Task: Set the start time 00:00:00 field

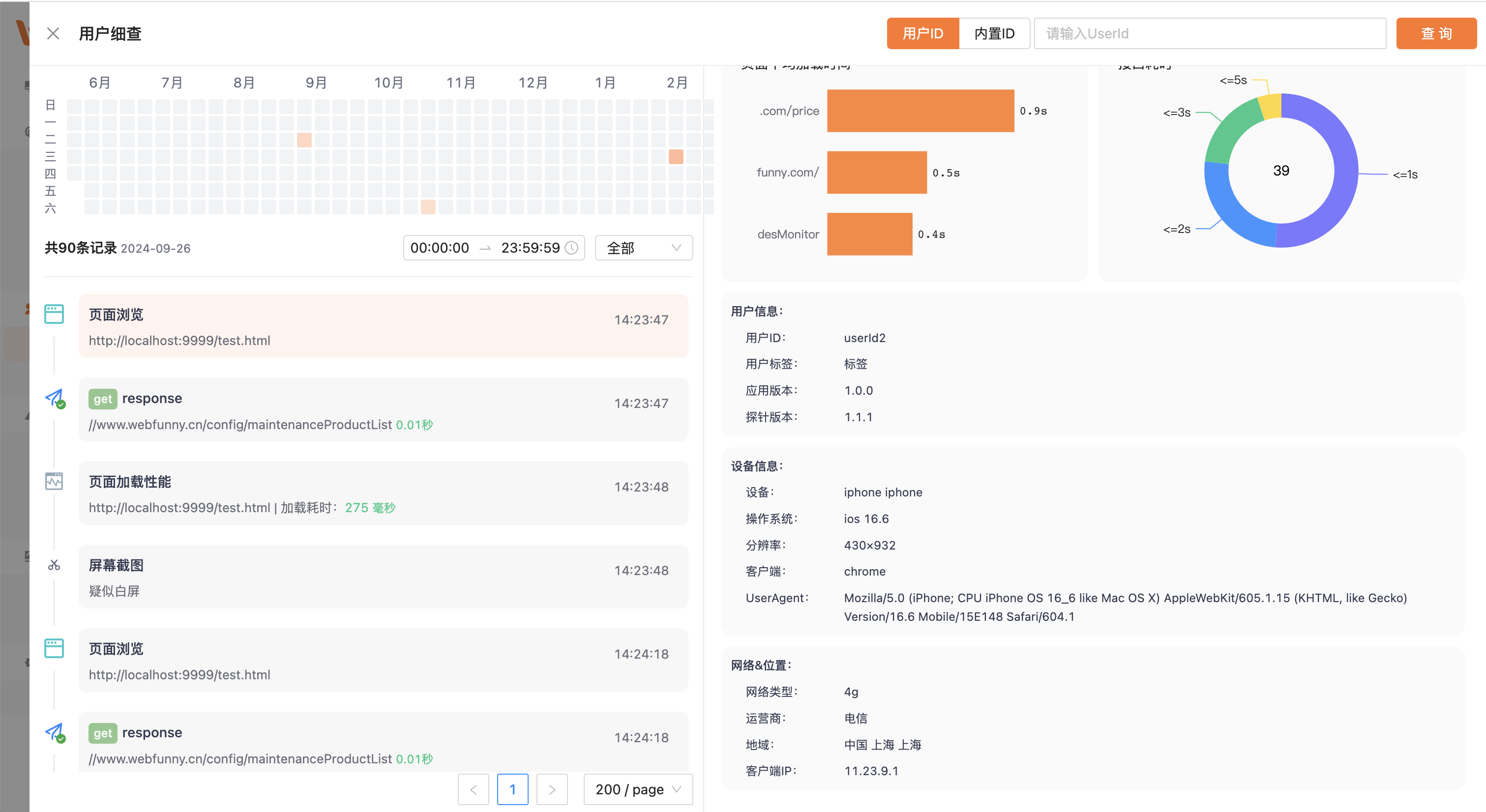Action: pyautogui.click(x=440, y=248)
